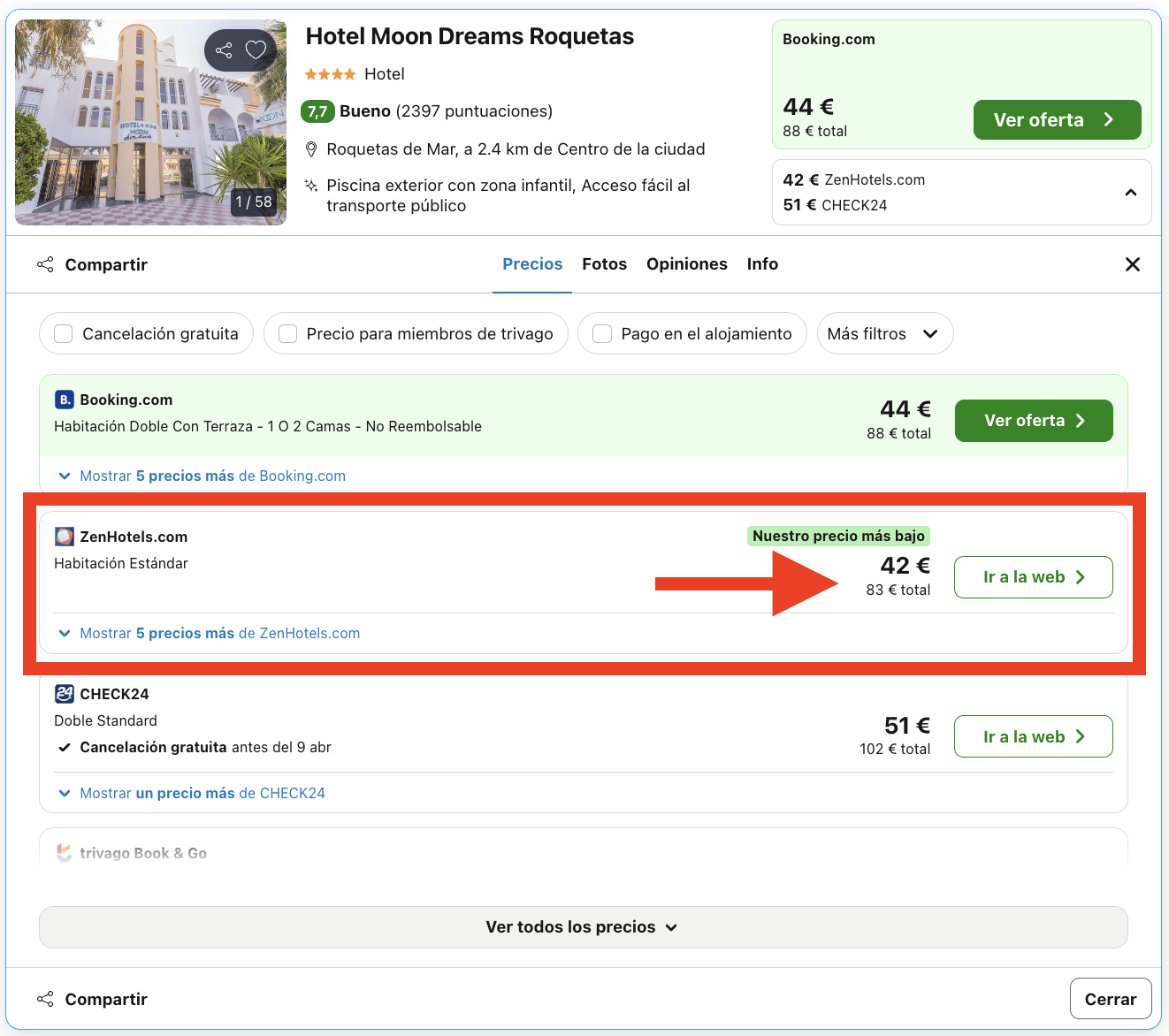Image resolution: width=1169 pixels, height=1036 pixels.
Task: Click Ver oferta in top Booking.com card
Action: 1058,120
